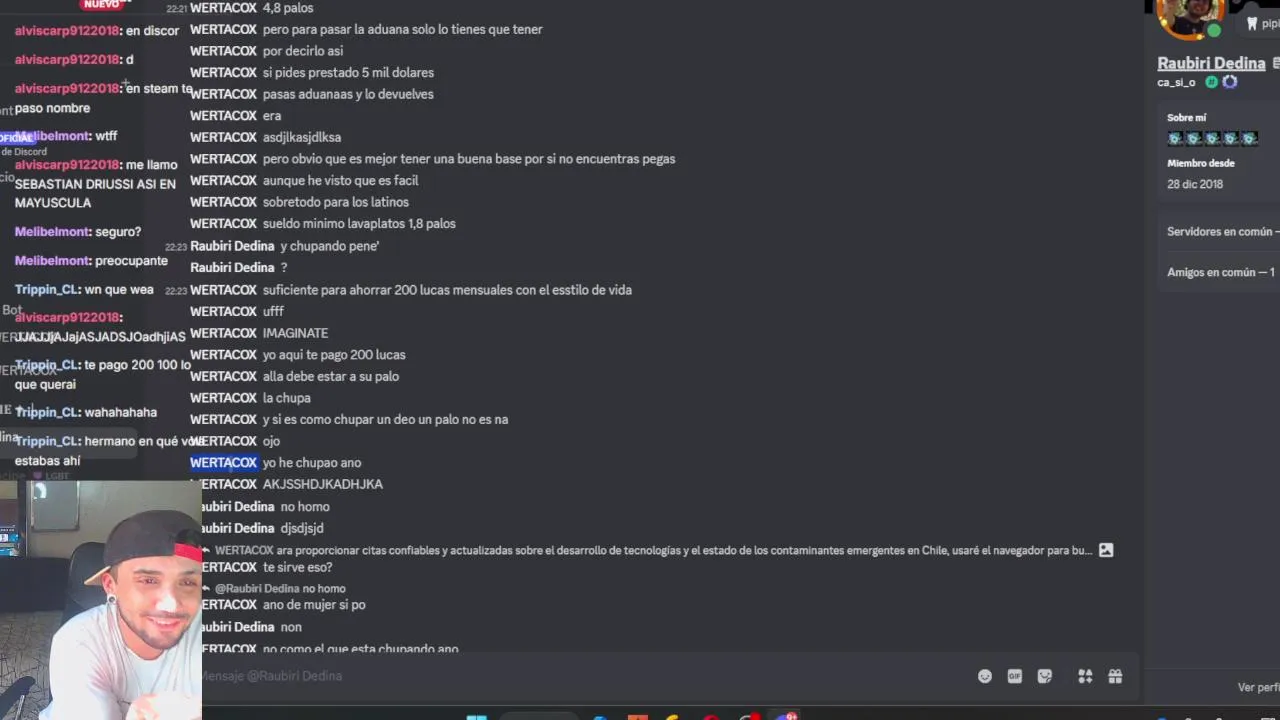Click the gift Nitro icon
1280x720 pixels.
(1115, 676)
